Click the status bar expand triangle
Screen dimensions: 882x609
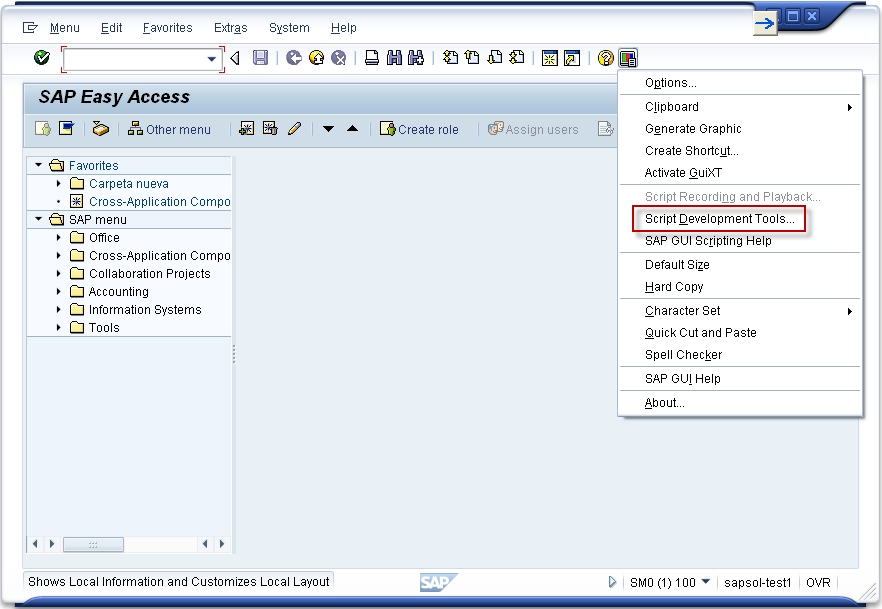point(612,582)
